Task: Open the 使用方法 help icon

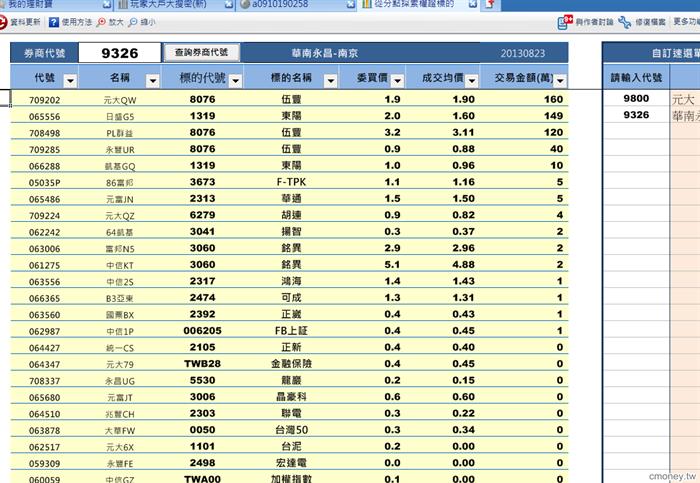Action: 54,22
